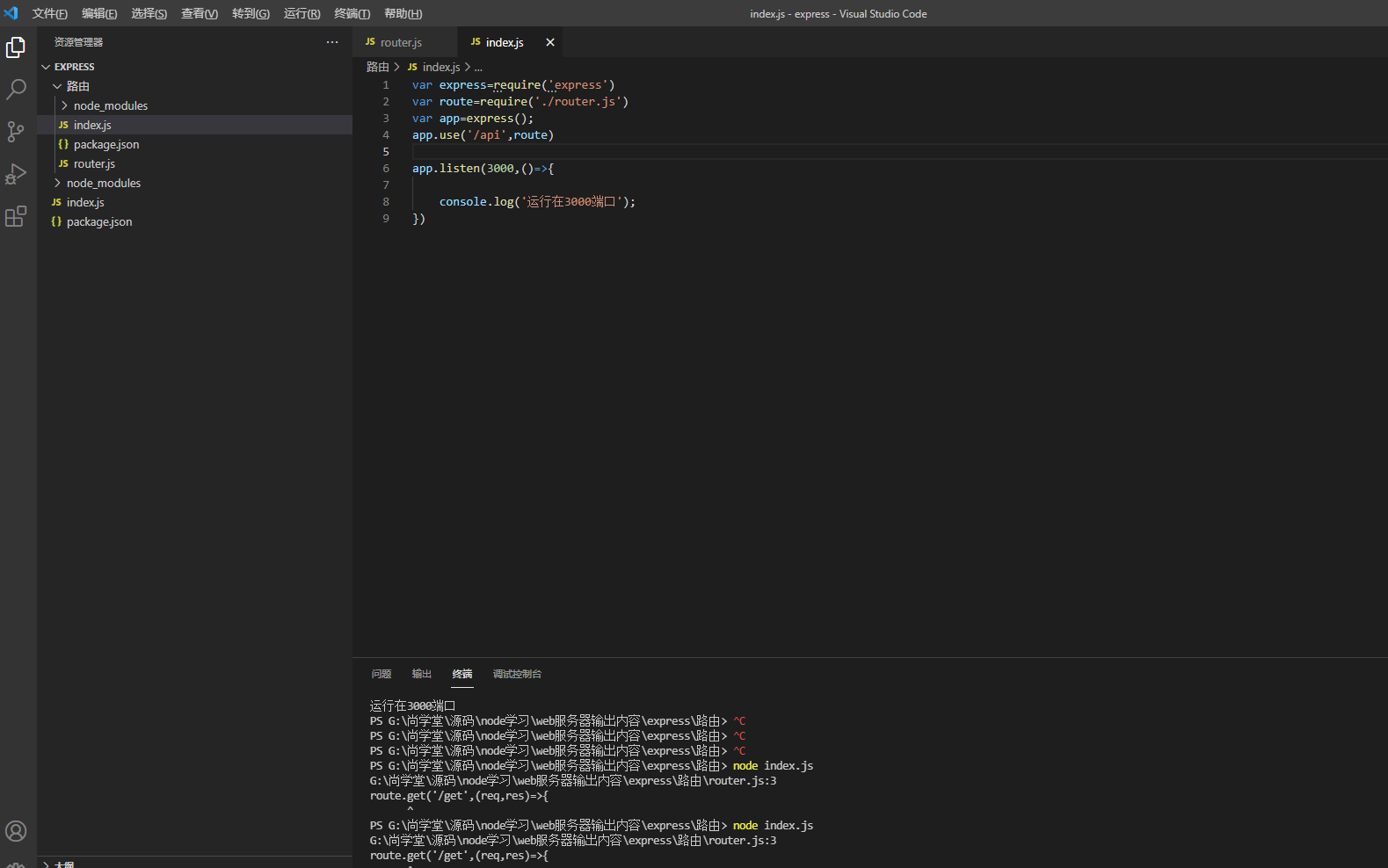Select the index.js editor tab
The width and height of the screenshot is (1388, 868).
coord(511,42)
